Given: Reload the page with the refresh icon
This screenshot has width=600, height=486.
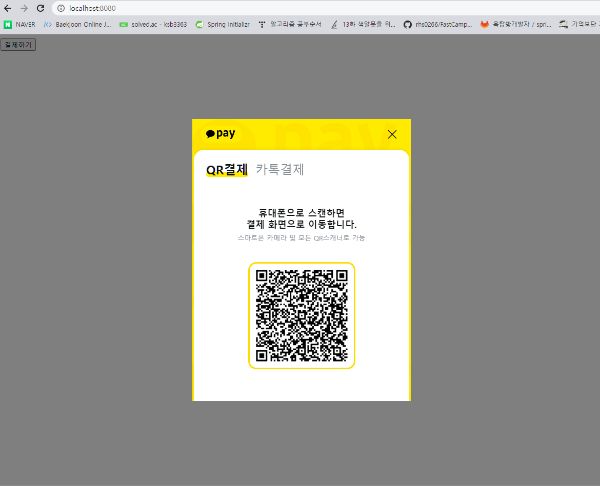Looking at the screenshot, I should tap(41, 8).
